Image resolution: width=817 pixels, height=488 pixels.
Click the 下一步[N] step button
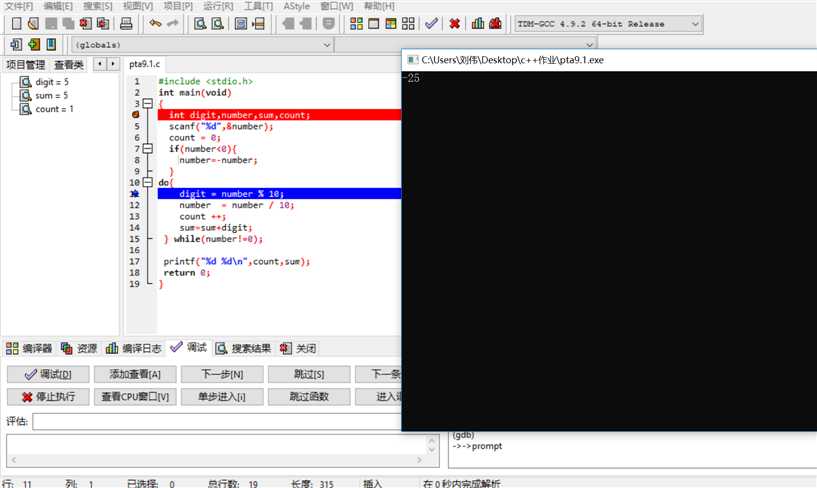(222, 374)
